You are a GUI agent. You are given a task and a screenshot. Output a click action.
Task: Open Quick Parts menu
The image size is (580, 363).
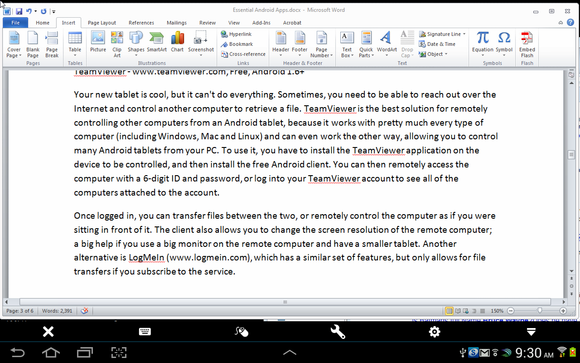pyautogui.click(x=366, y=44)
